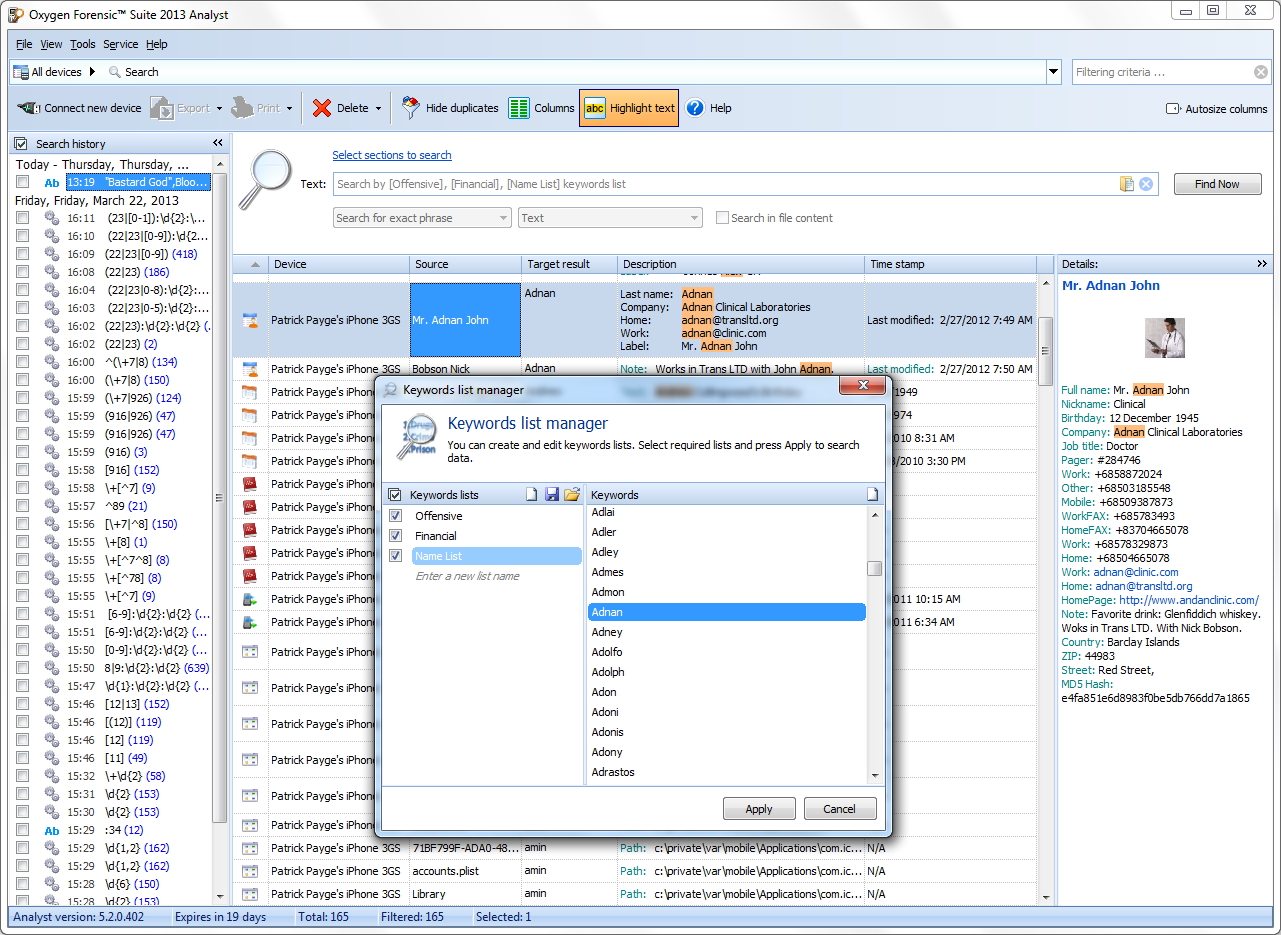Screen dimensions: 1281x935
Task: Click the All devices icon in address bar
Action: 20,72
